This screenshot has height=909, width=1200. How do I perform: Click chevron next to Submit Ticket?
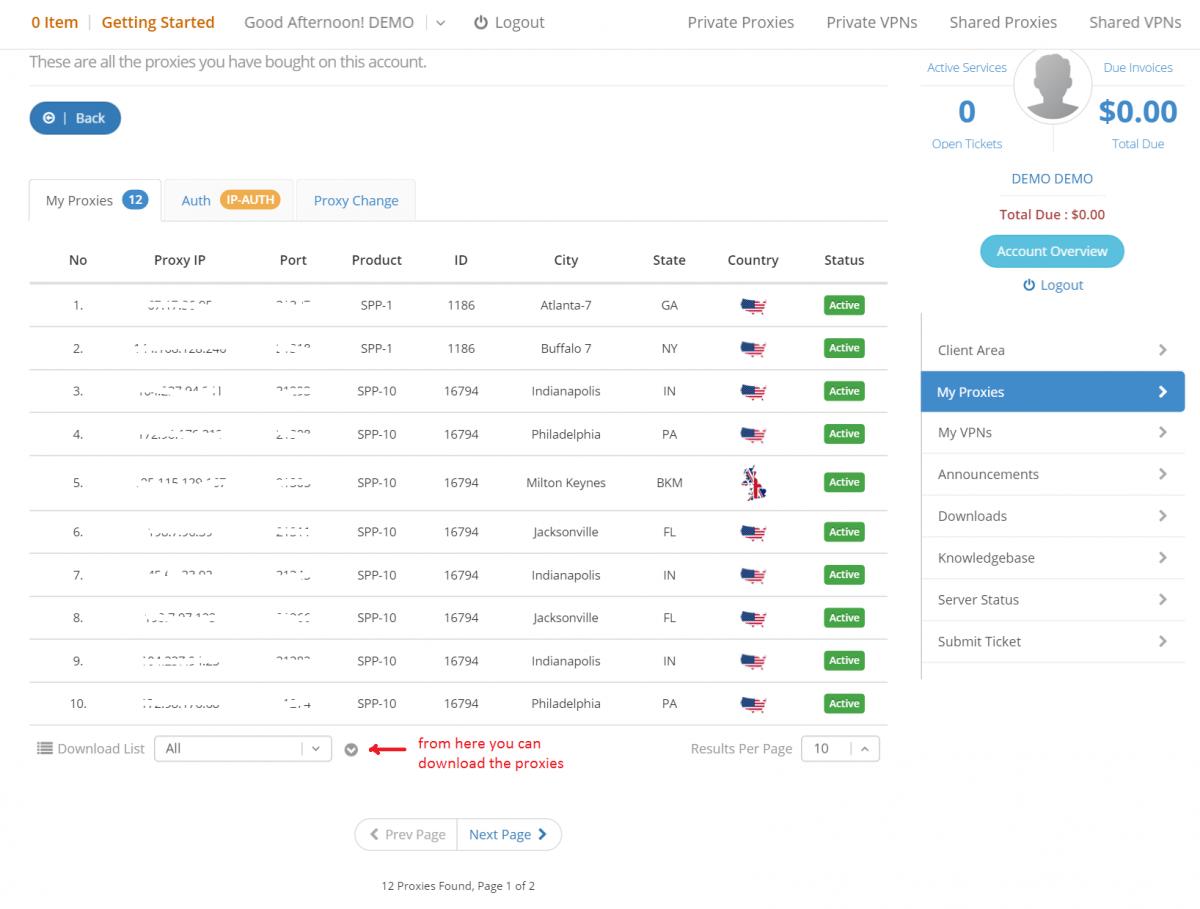coord(1163,642)
